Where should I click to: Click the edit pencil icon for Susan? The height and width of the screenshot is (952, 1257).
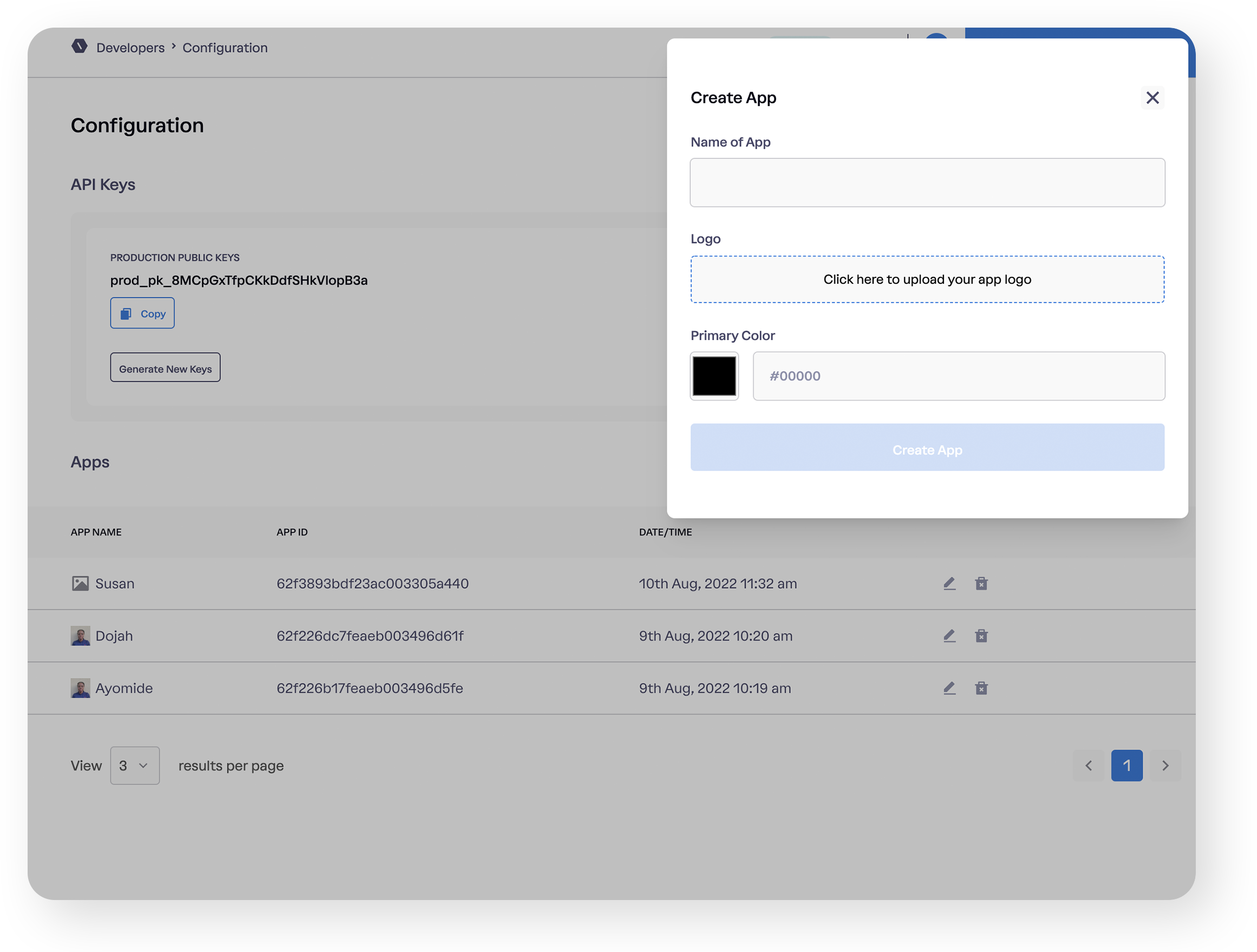(949, 584)
